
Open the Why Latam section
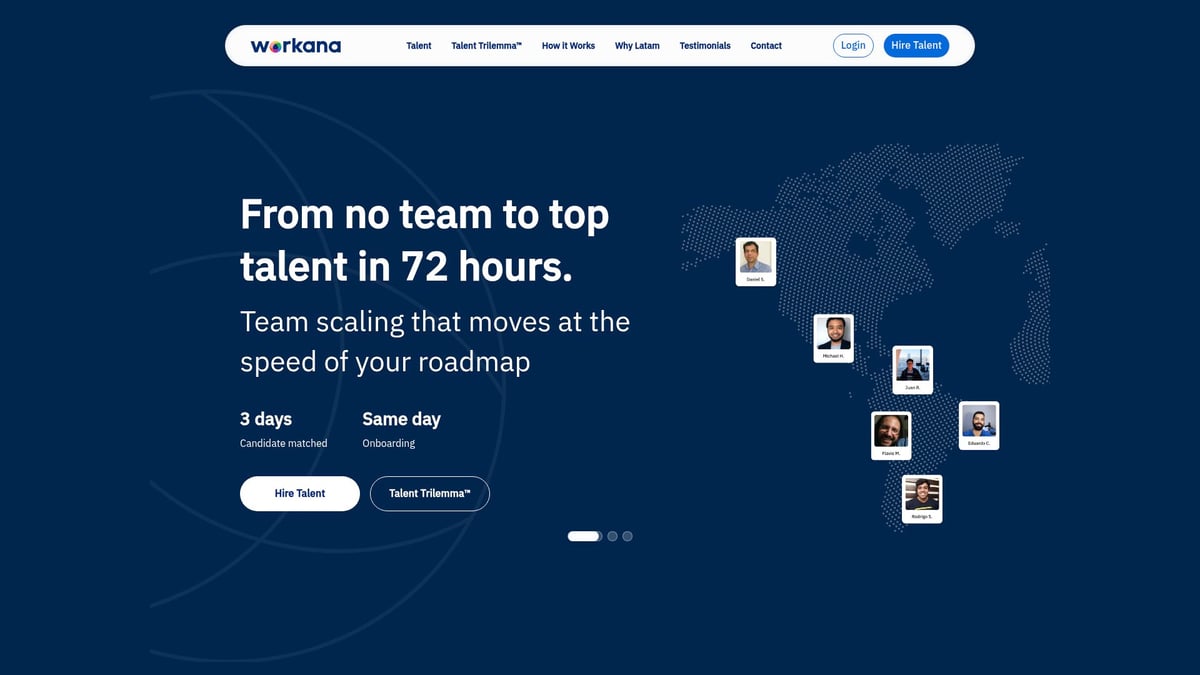[x=637, y=45]
